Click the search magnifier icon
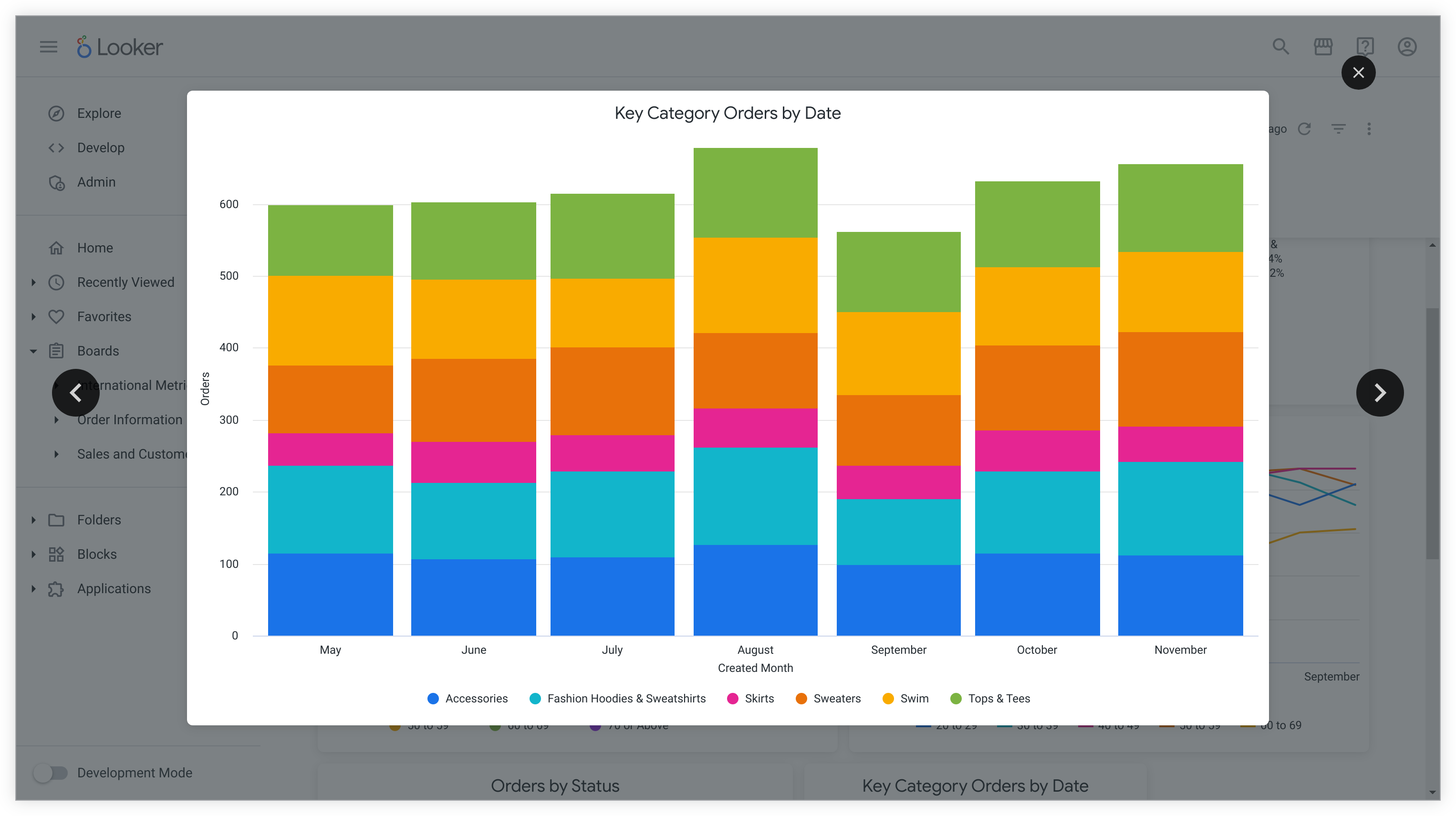This screenshot has width=1456, height=816. pyautogui.click(x=1281, y=47)
